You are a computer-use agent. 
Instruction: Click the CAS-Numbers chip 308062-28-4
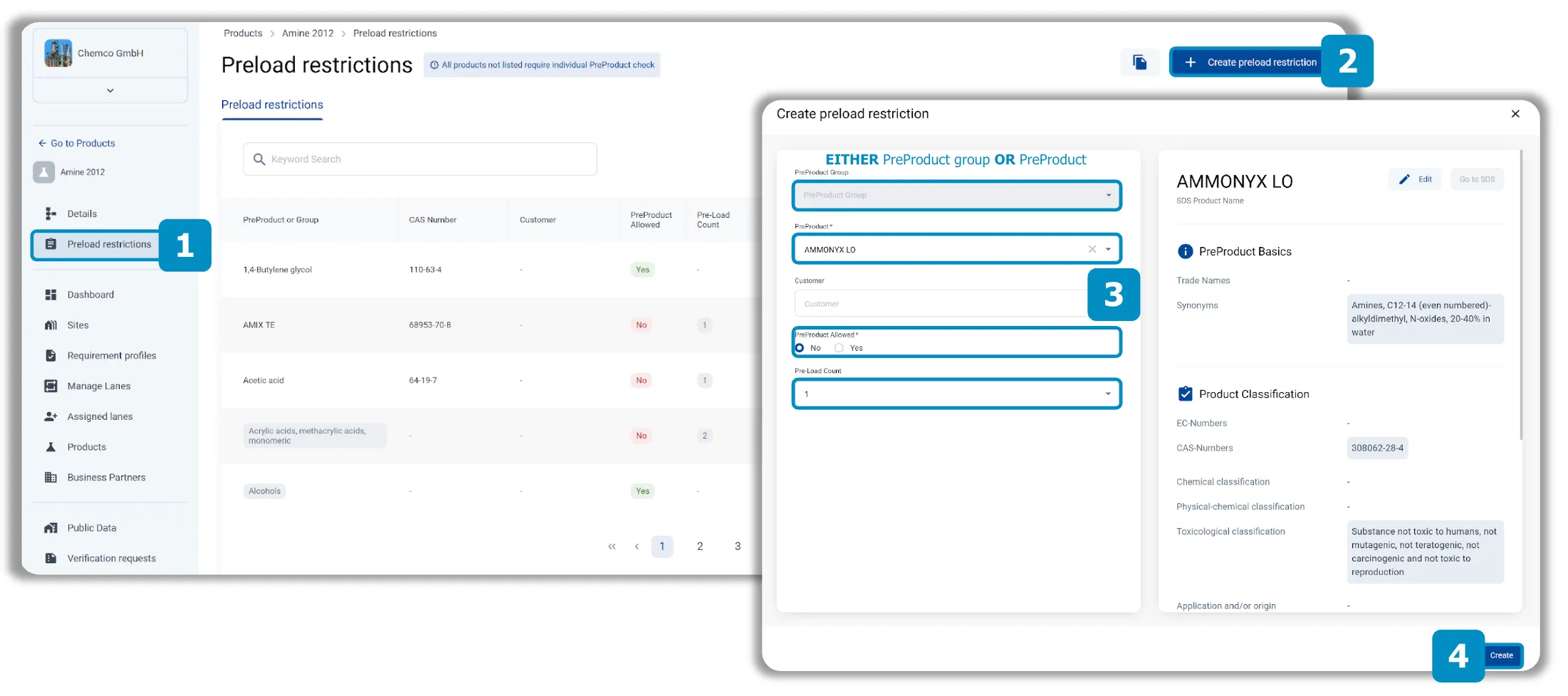click(1377, 448)
